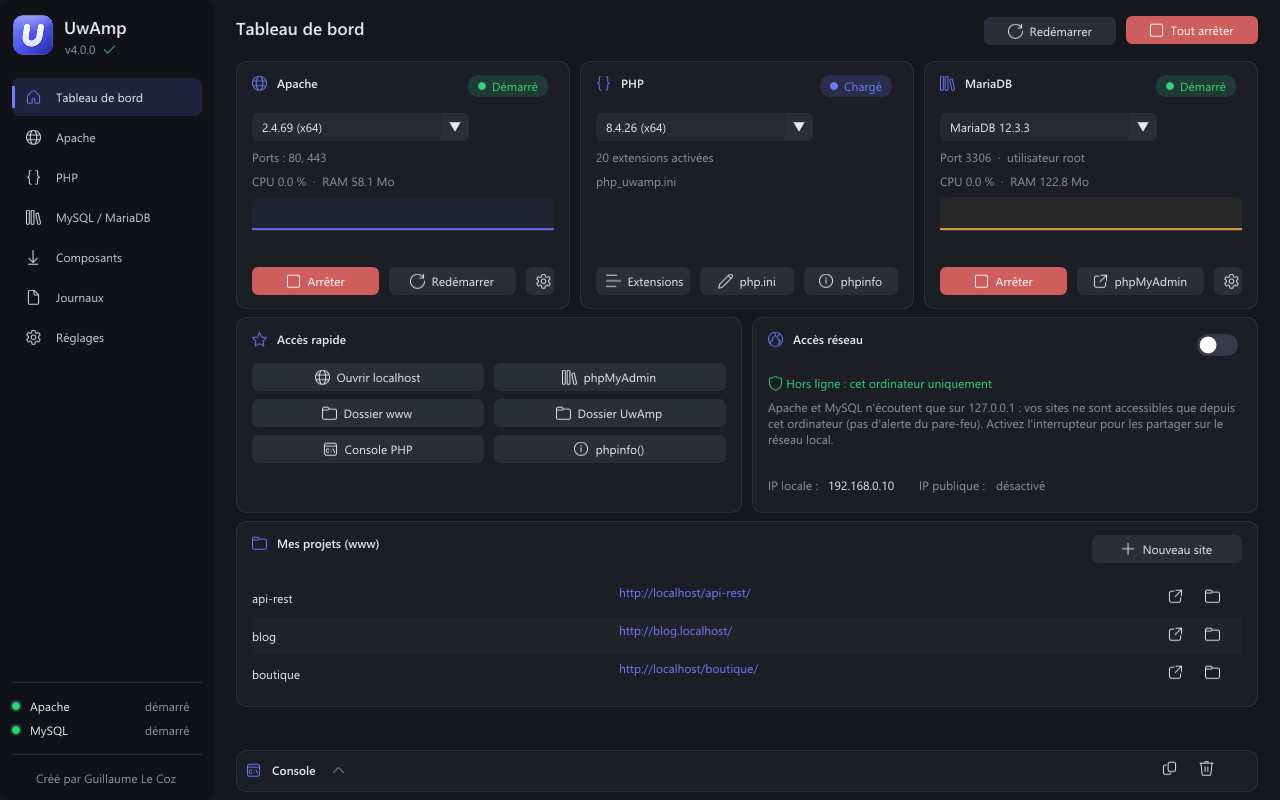This screenshot has height=800, width=1280.
Task: Copy the console output icon
Action: tap(1170, 768)
